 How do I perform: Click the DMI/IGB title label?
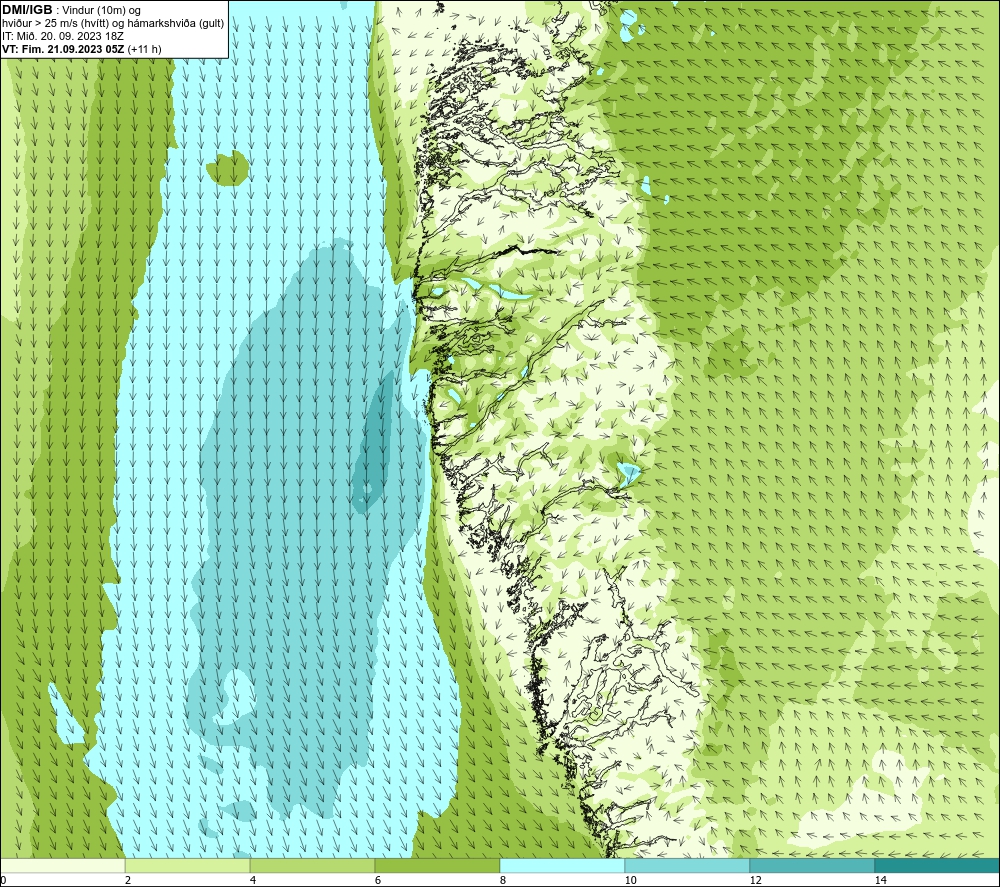pos(27,10)
